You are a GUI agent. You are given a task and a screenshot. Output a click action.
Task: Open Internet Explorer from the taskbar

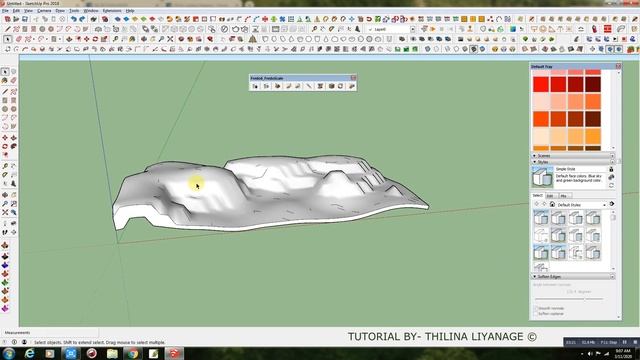(29, 353)
